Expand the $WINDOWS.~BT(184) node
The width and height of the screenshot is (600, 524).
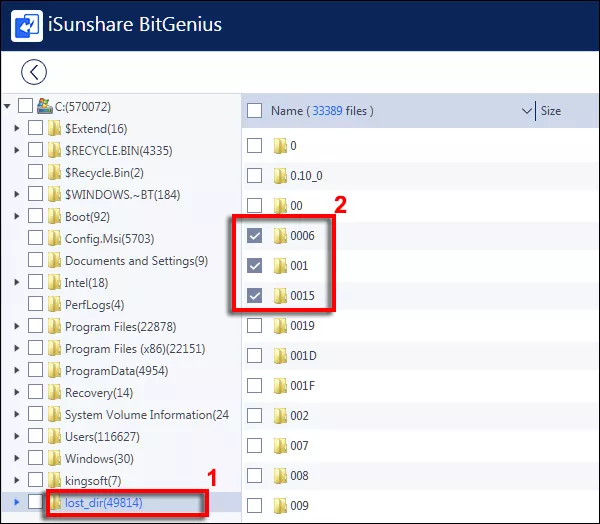[x=16, y=194]
